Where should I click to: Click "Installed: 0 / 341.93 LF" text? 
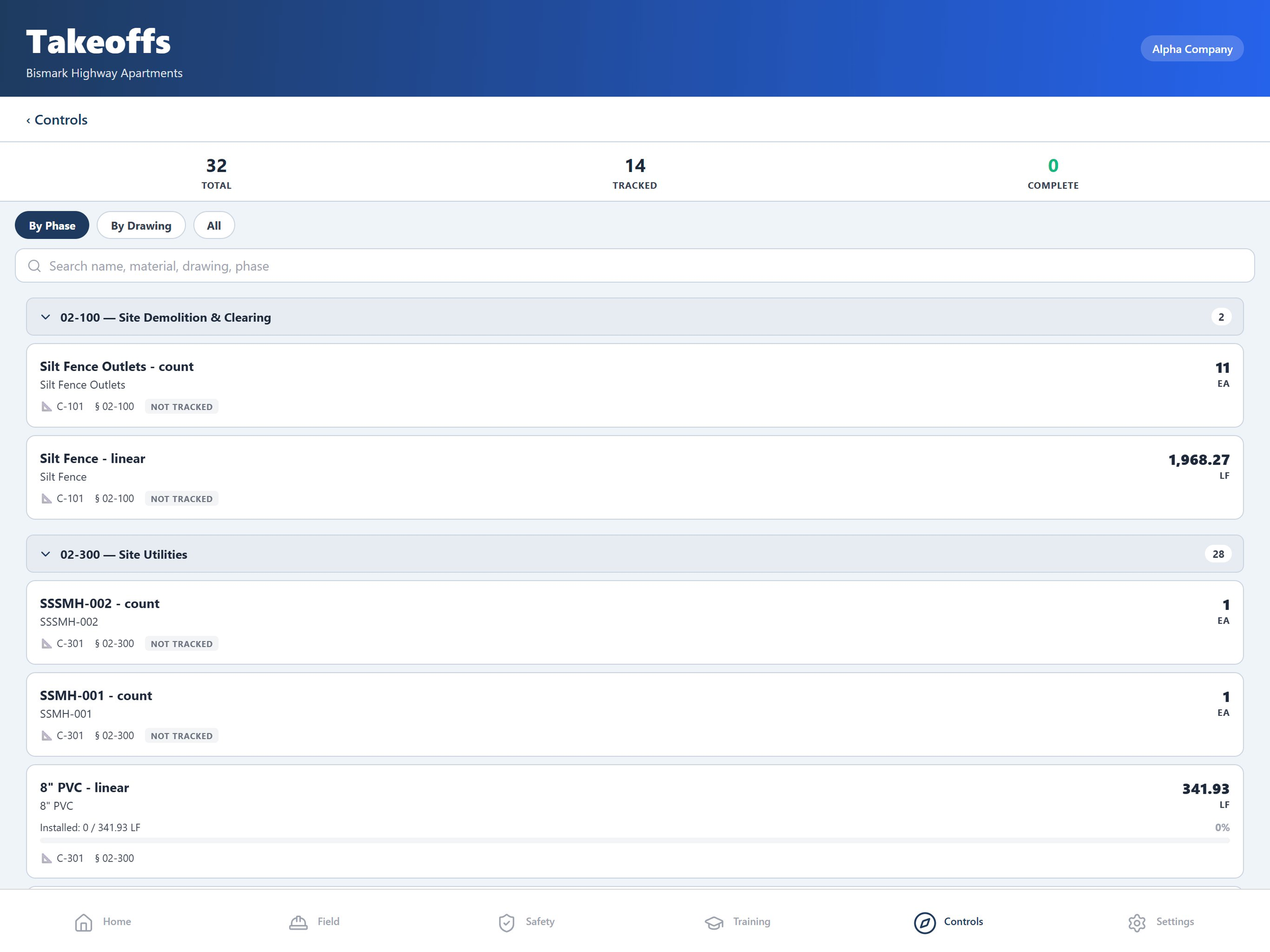tap(90, 827)
